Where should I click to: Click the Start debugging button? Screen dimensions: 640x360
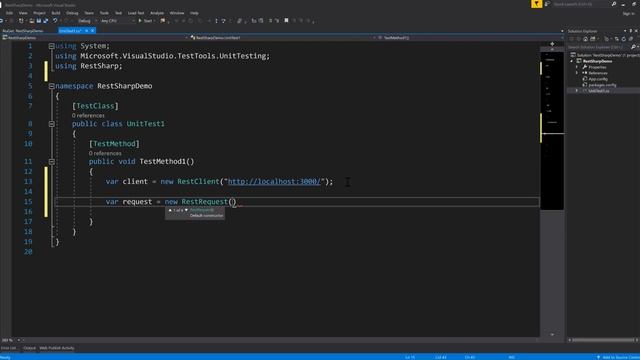tap(145, 20)
